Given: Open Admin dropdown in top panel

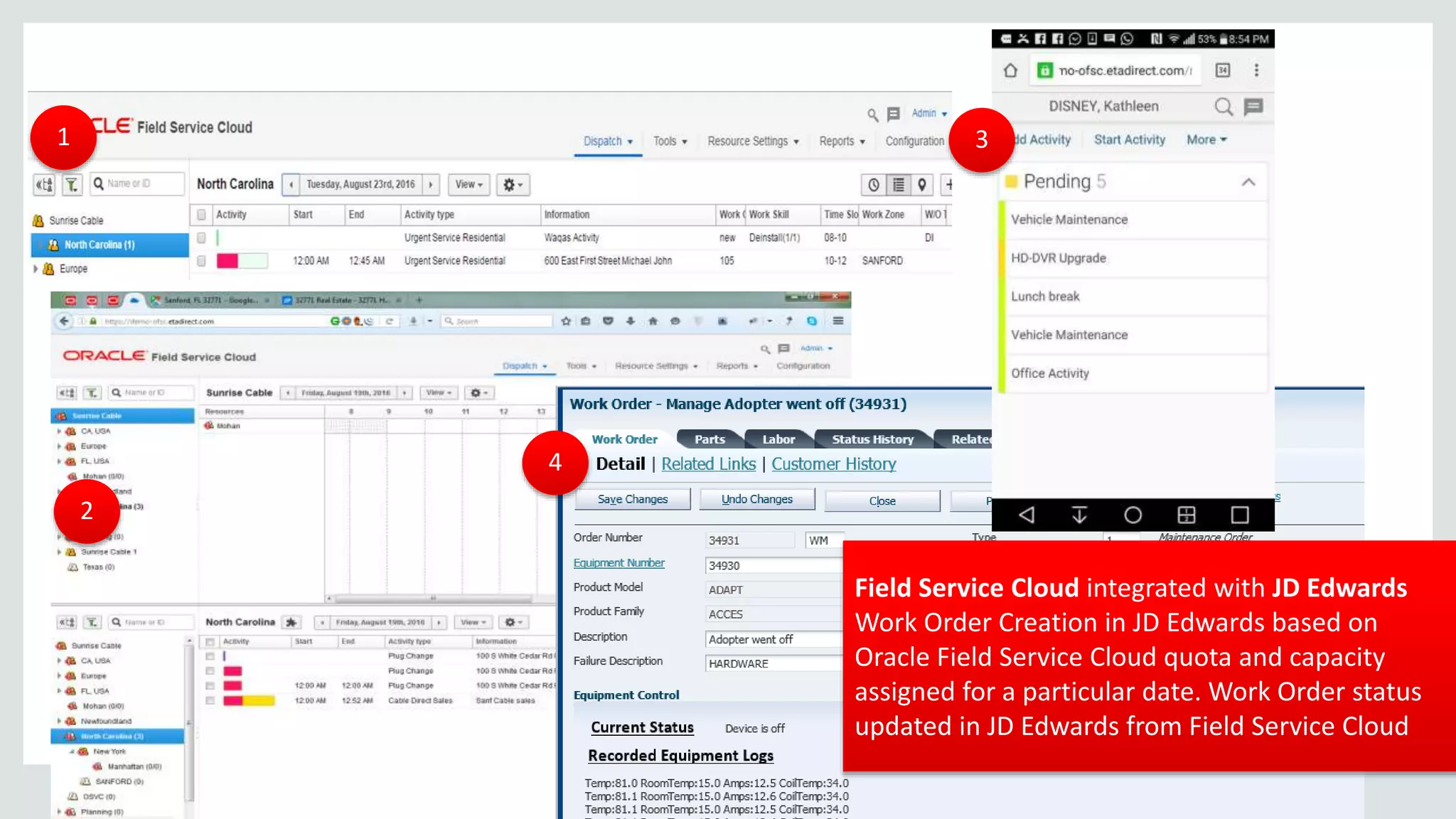Looking at the screenshot, I should [x=929, y=113].
